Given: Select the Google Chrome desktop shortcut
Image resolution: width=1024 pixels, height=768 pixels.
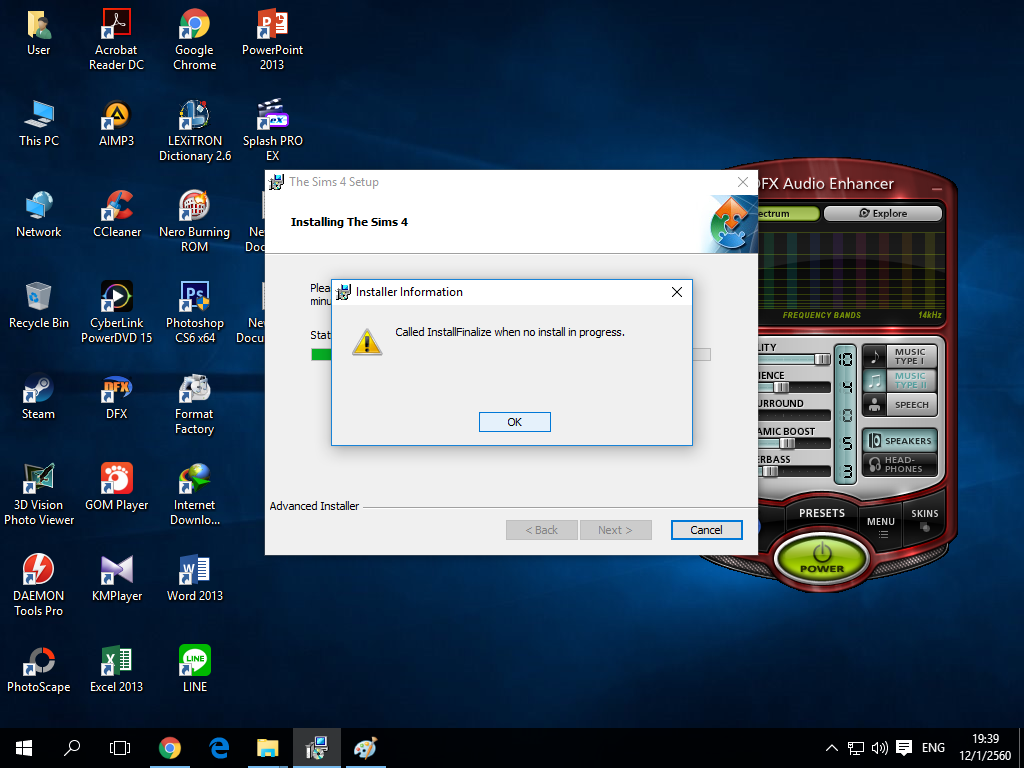Looking at the screenshot, I should (x=194, y=39).
